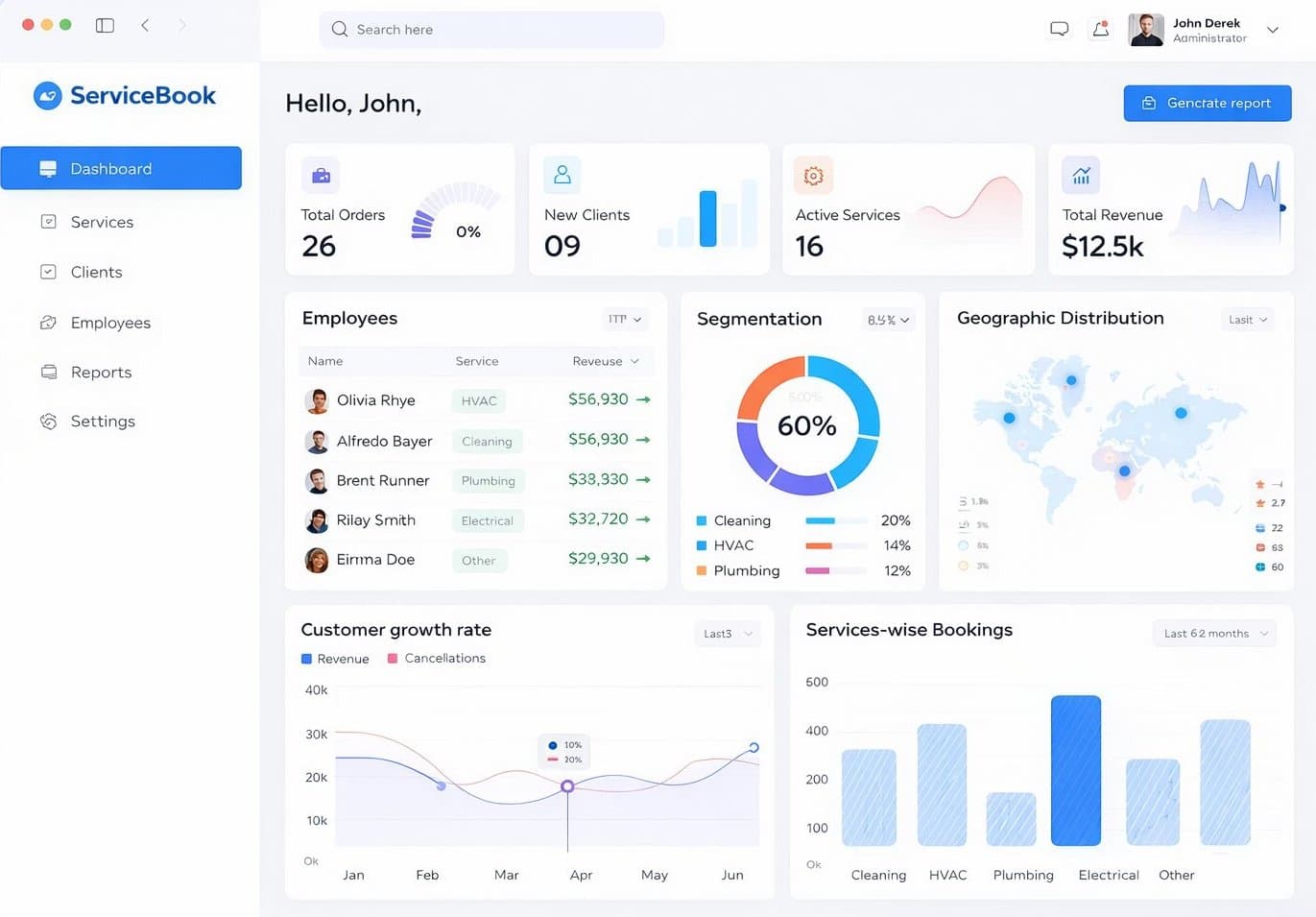Expand the John Derek account menu
This screenshot has width=1316, height=917.
1272,30
